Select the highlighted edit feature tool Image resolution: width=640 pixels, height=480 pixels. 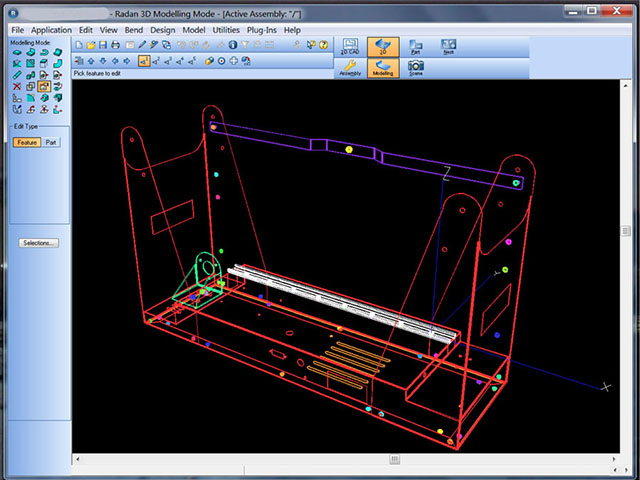click(x=44, y=87)
